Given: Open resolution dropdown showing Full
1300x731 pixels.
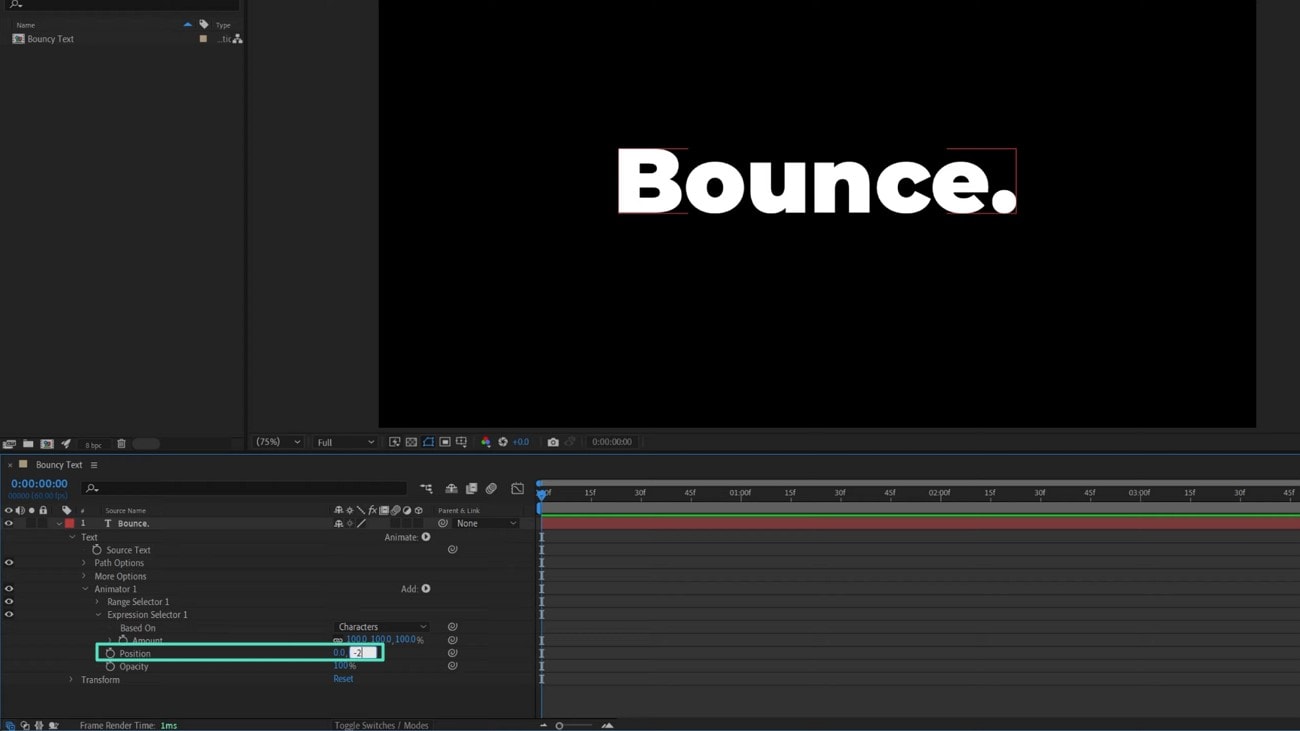Looking at the screenshot, I should tap(345, 442).
